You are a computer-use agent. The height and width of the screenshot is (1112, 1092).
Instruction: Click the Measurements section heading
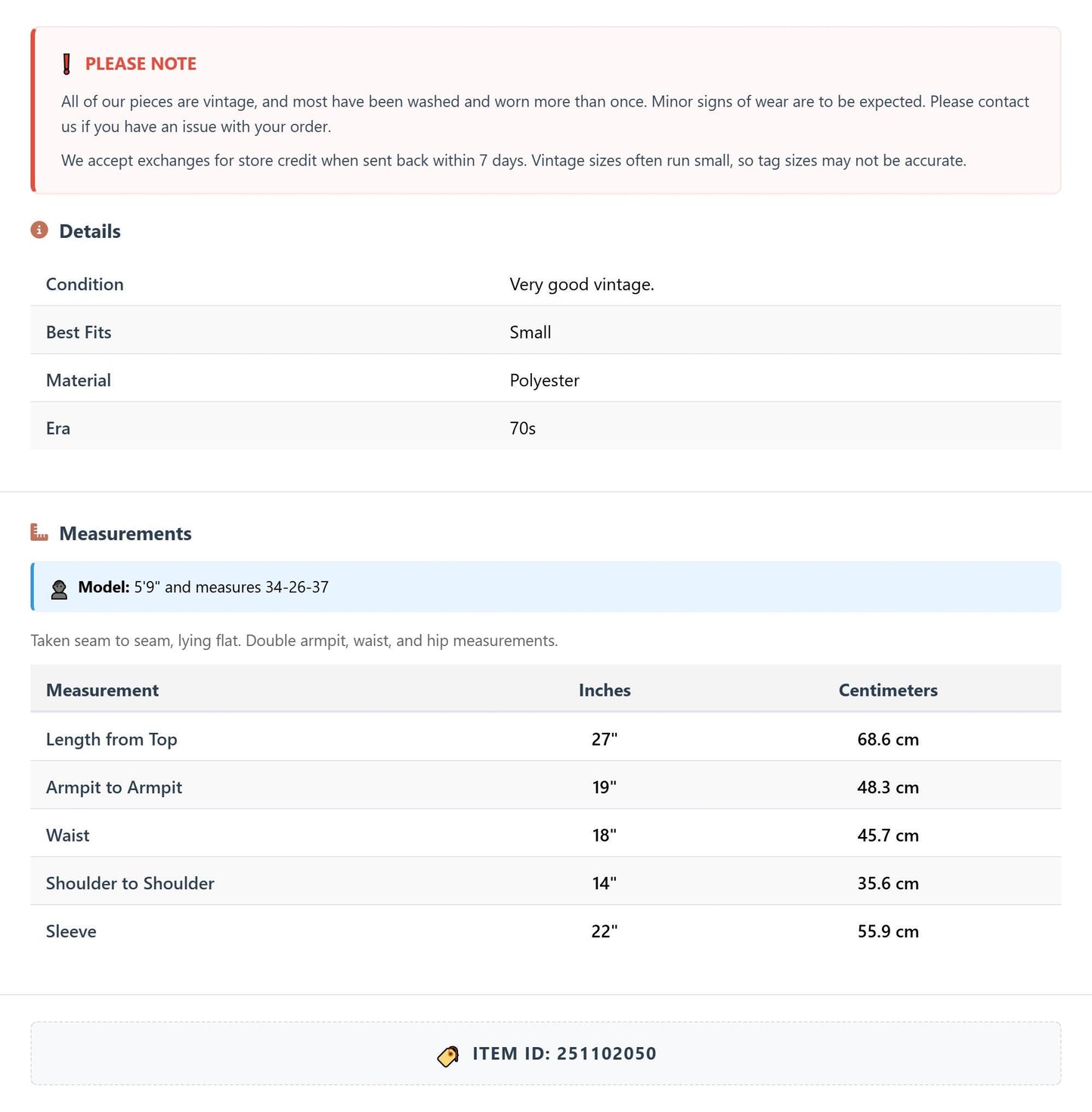click(x=125, y=533)
